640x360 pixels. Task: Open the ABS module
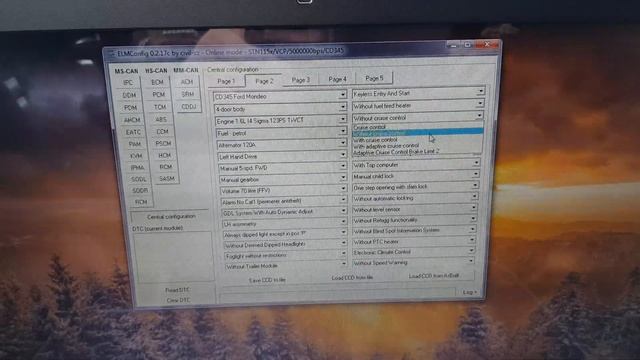[161, 120]
